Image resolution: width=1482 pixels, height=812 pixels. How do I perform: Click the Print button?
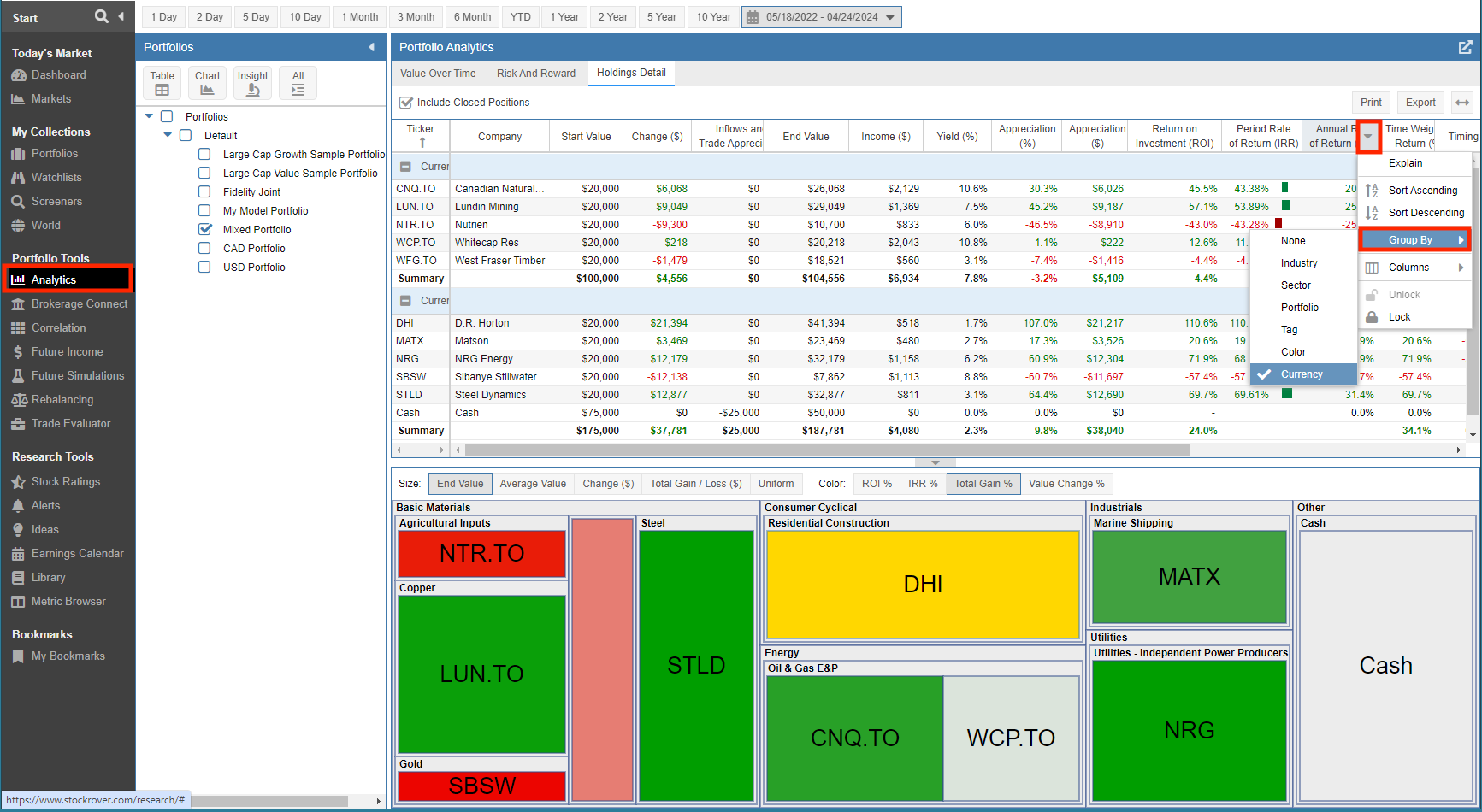coord(1371,103)
